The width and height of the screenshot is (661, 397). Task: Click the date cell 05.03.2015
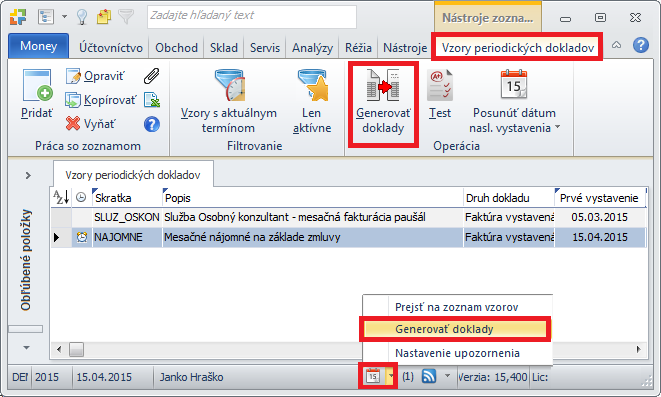[599, 217]
